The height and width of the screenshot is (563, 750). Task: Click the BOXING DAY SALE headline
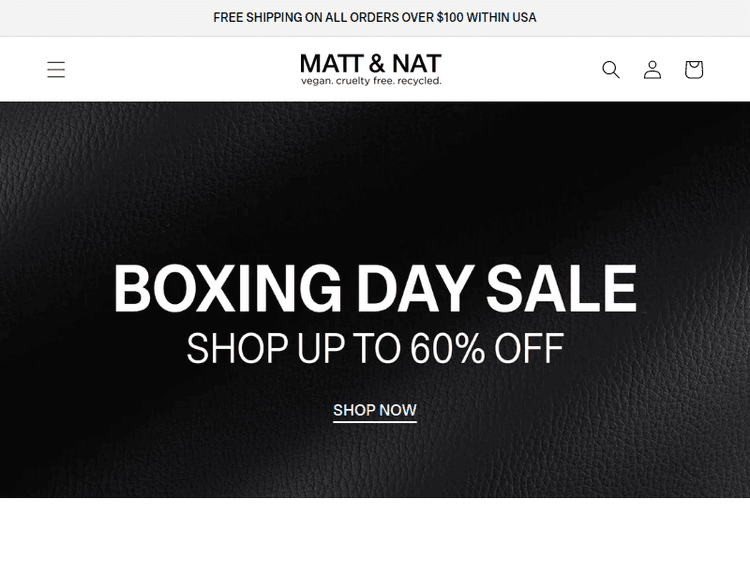point(375,288)
